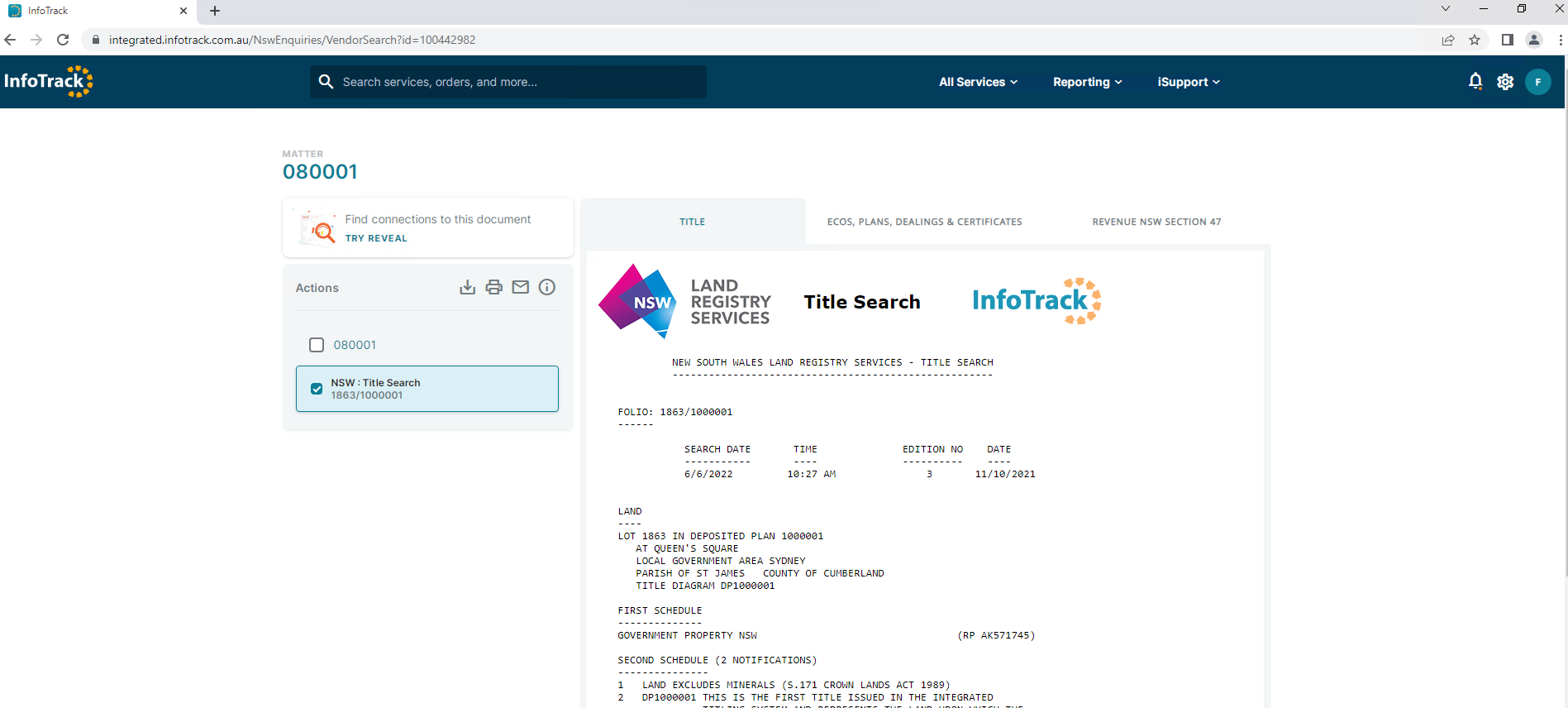The image size is (1568, 708).
Task: Click 'GOVERNMENT PROPERTY NSW' text
Action: pyautogui.click(x=688, y=635)
